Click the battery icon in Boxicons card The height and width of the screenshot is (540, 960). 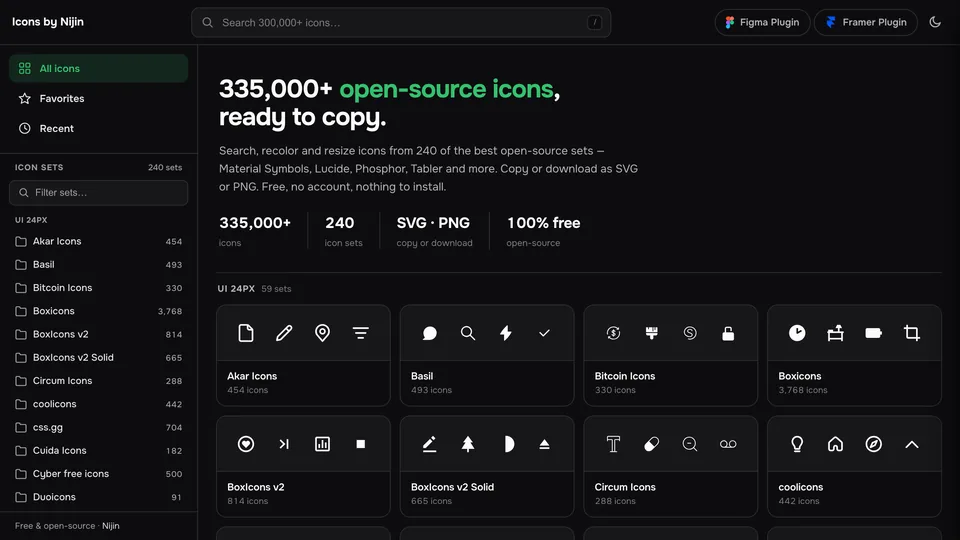coord(874,333)
